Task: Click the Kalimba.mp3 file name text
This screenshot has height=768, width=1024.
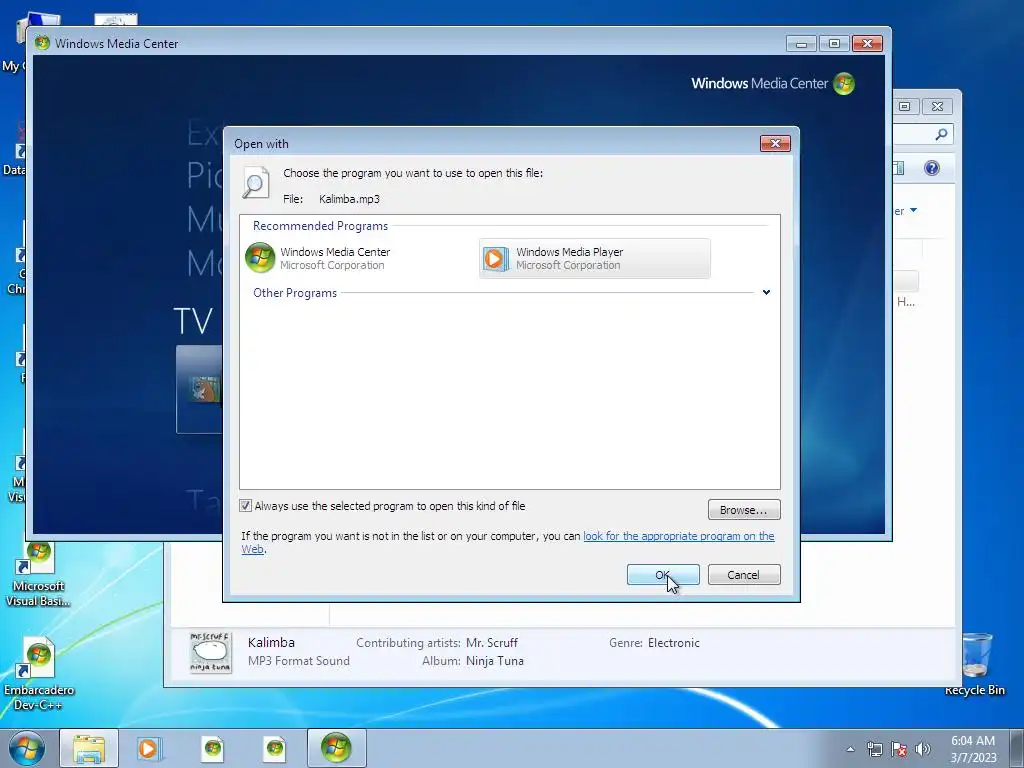Action: (x=349, y=199)
